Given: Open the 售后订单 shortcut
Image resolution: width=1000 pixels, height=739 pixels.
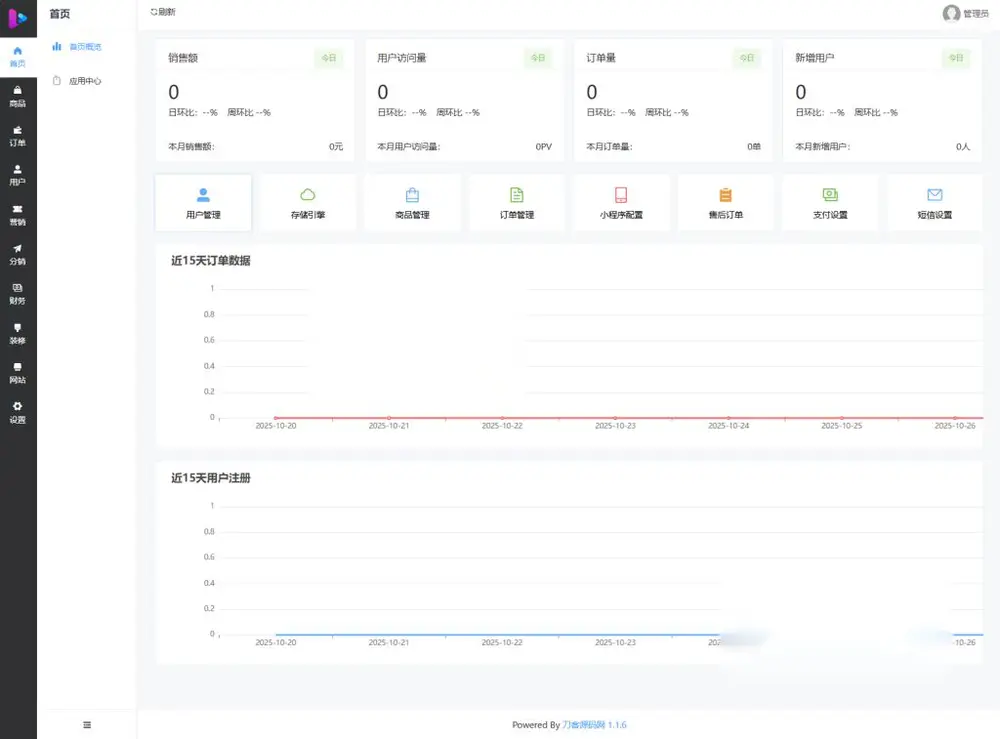Looking at the screenshot, I should pyautogui.click(x=726, y=203).
